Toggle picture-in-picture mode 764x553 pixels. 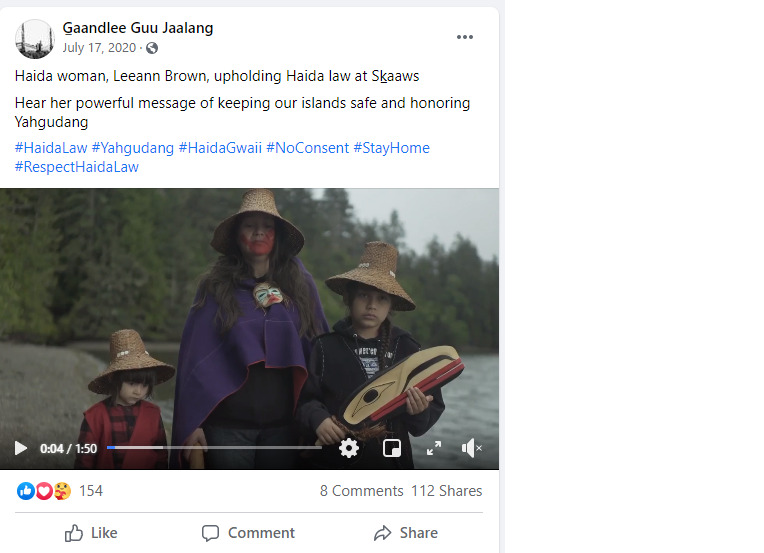(392, 448)
